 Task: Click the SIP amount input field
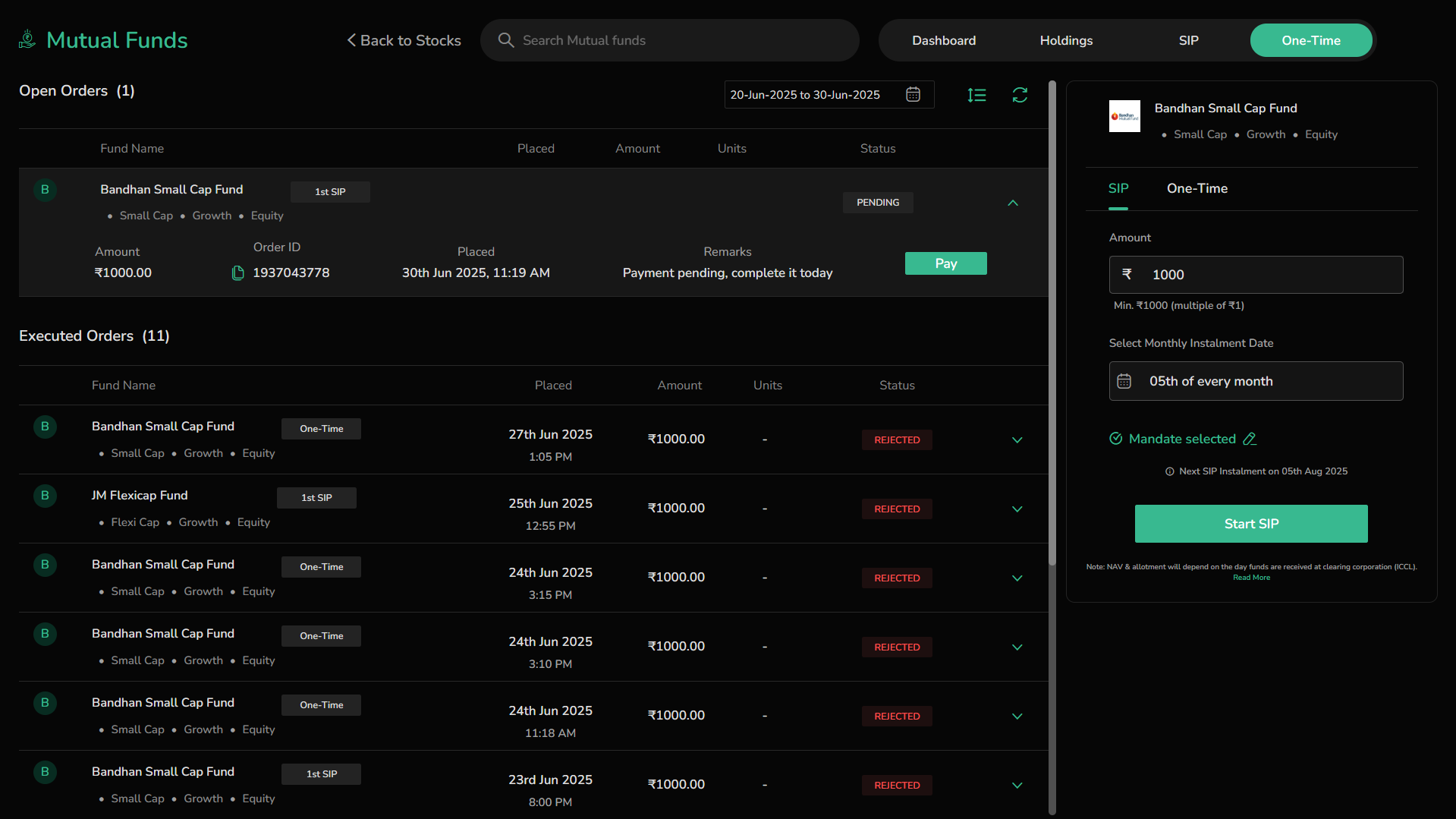pyautogui.click(x=1256, y=275)
